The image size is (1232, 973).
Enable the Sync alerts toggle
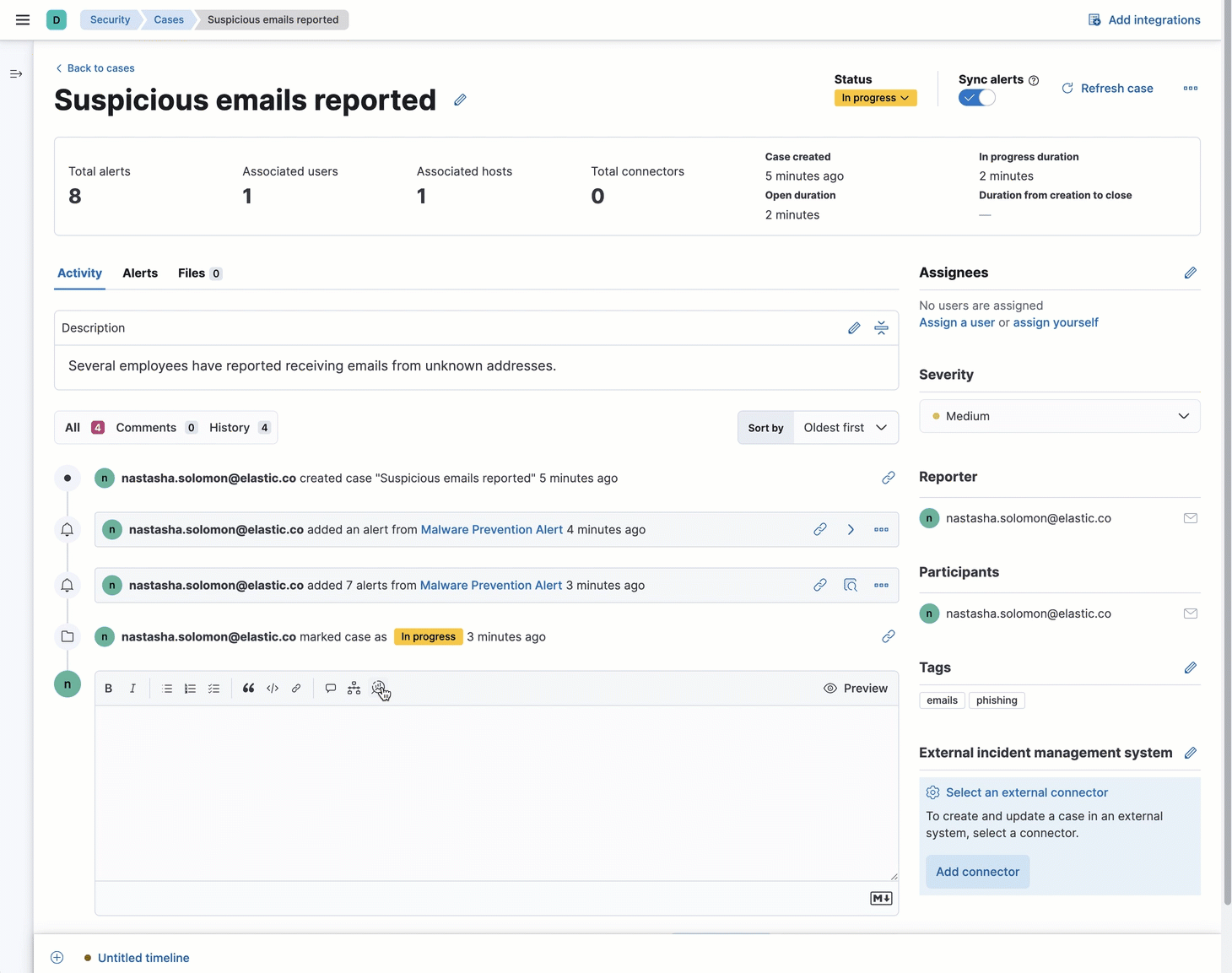pyautogui.click(x=976, y=97)
